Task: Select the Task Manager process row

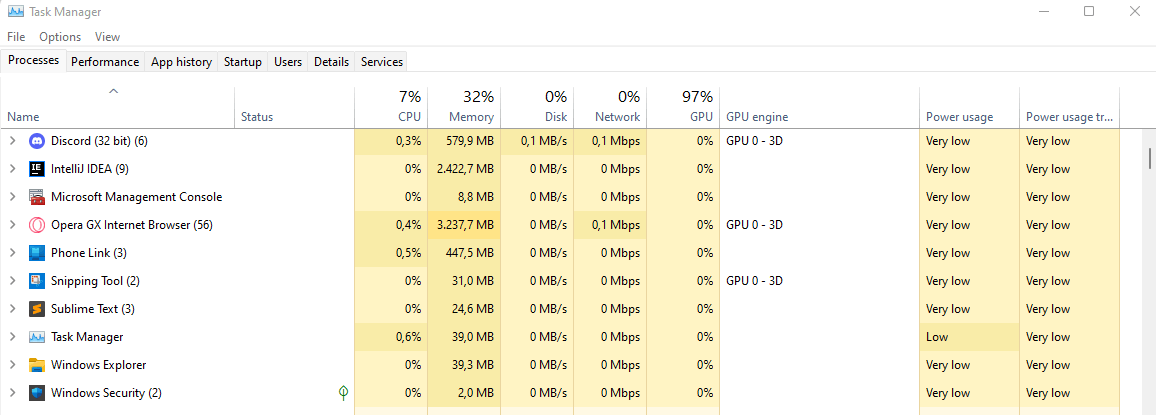Action: pos(87,337)
